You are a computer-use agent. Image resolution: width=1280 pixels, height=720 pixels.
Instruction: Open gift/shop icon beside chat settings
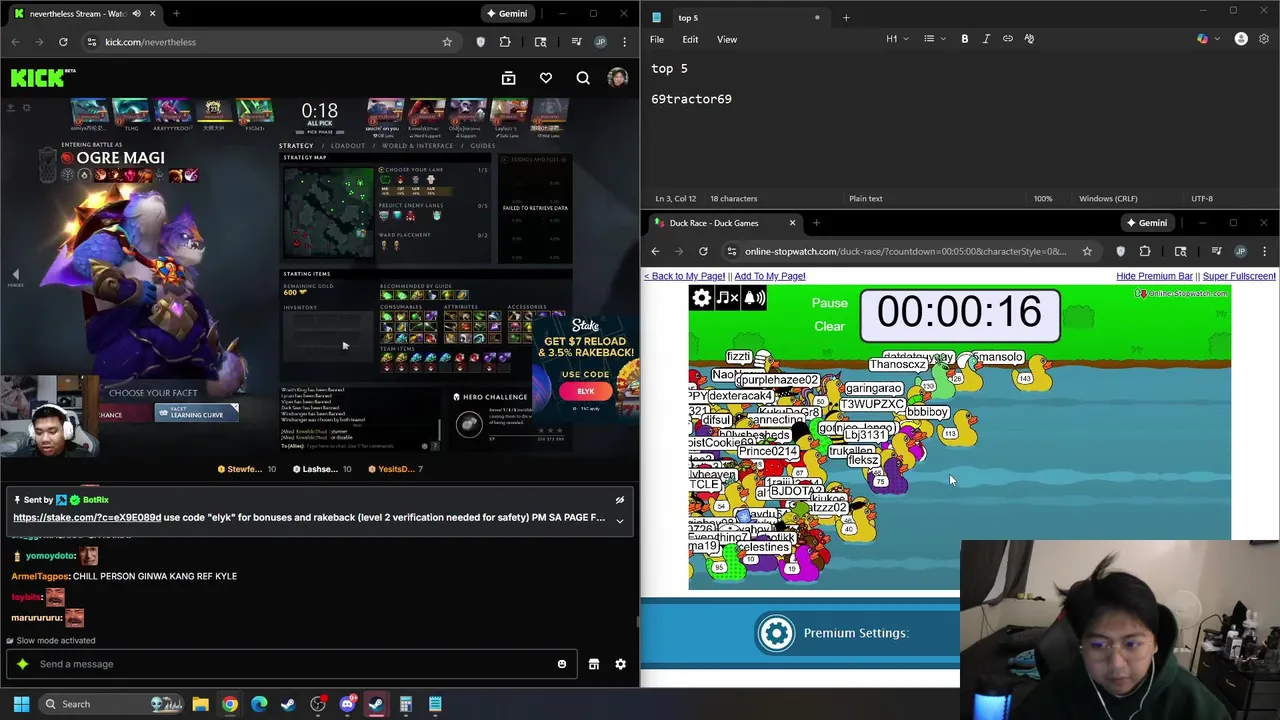click(x=594, y=664)
